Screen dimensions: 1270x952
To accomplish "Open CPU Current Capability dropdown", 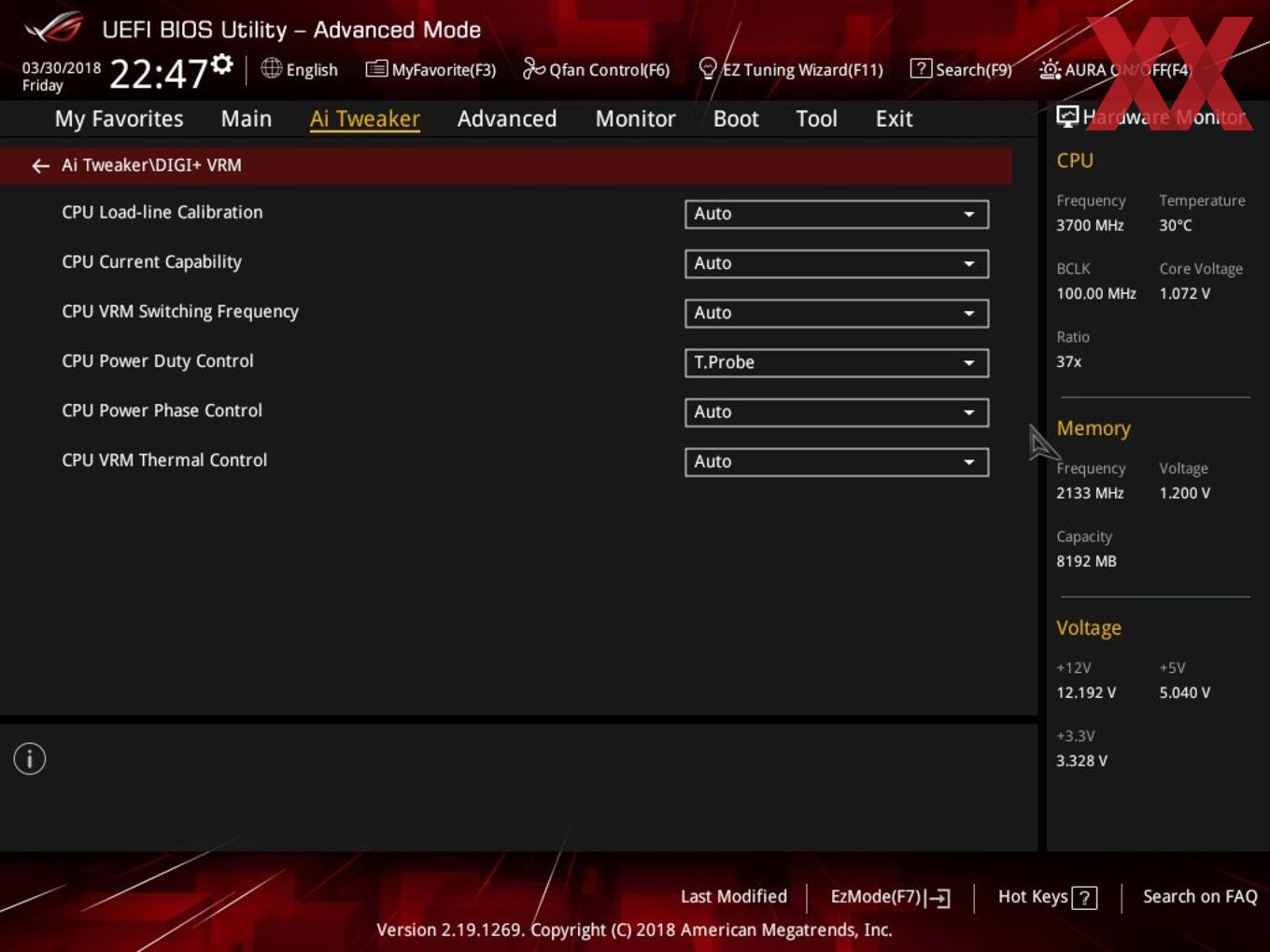I will click(x=837, y=263).
